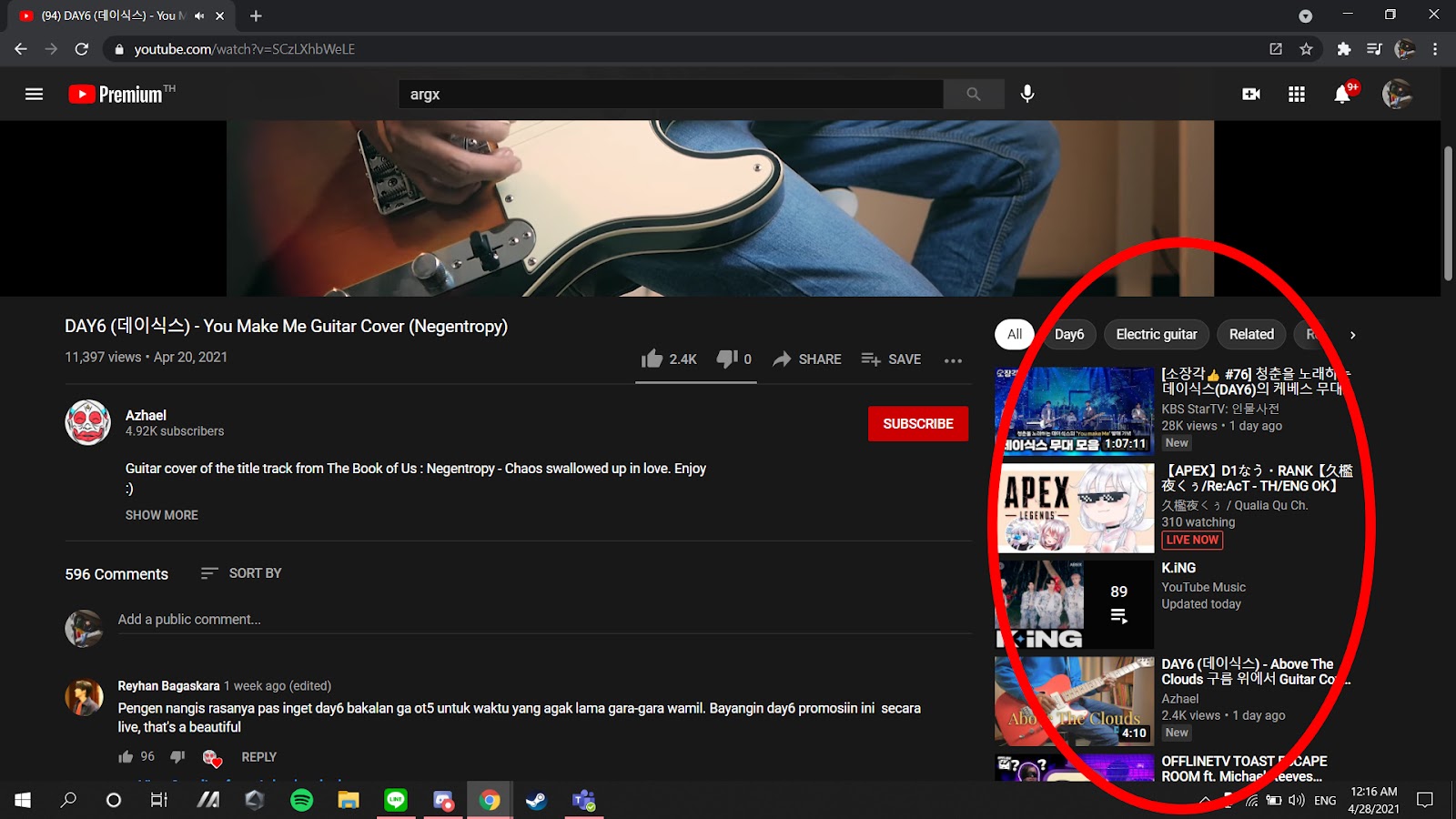Open the YouTube account avatar menu

tap(1397, 94)
